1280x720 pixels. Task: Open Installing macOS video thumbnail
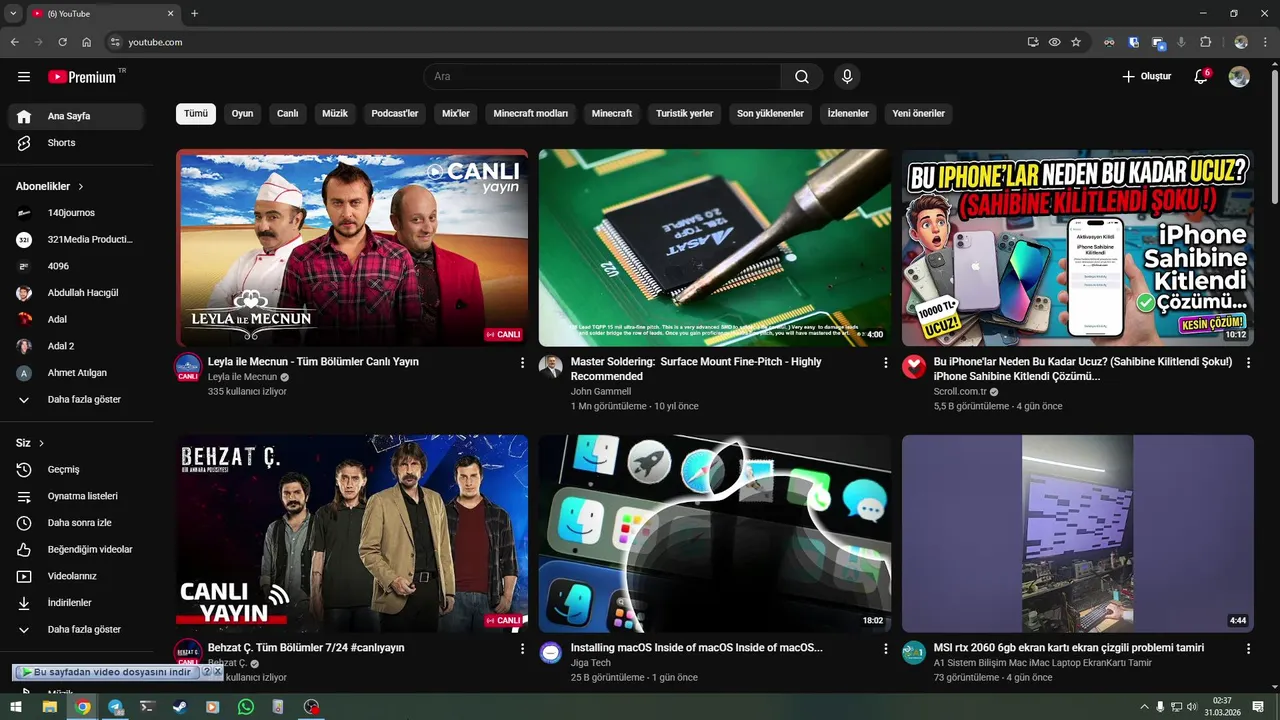[x=715, y=533]
